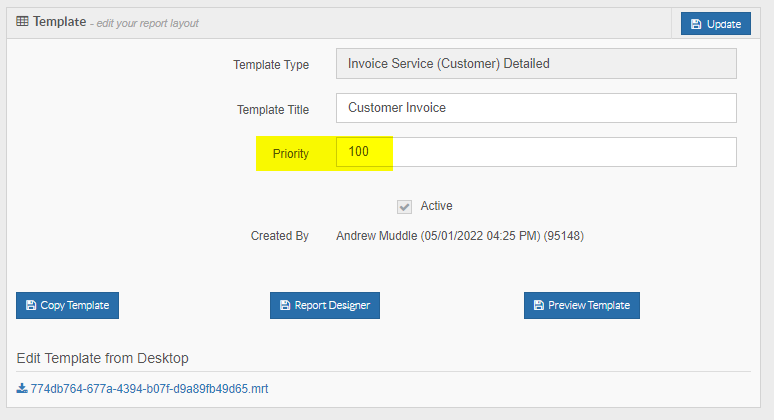
Task: Launch Preview Template
Action: pos(582,305)
